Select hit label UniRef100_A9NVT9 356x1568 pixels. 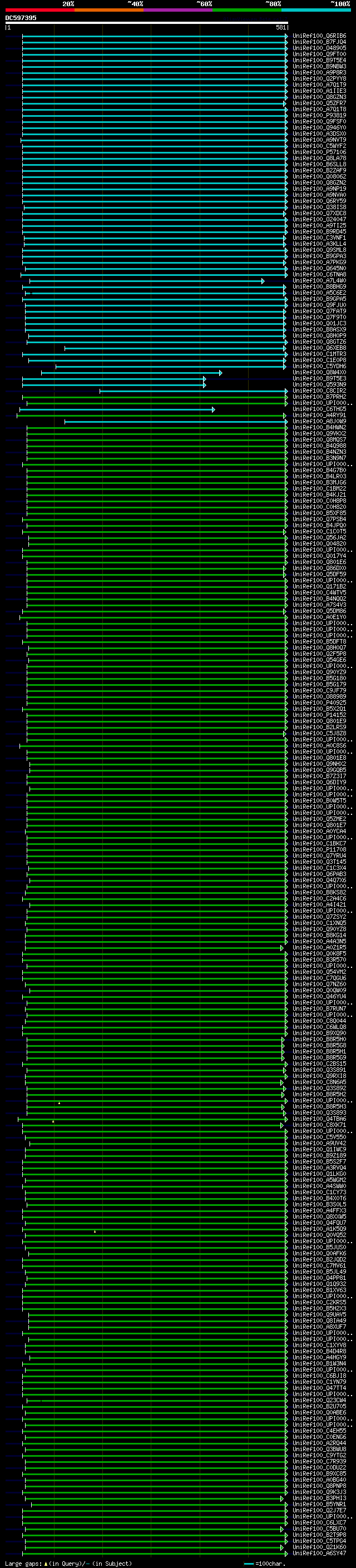point(319,140)
